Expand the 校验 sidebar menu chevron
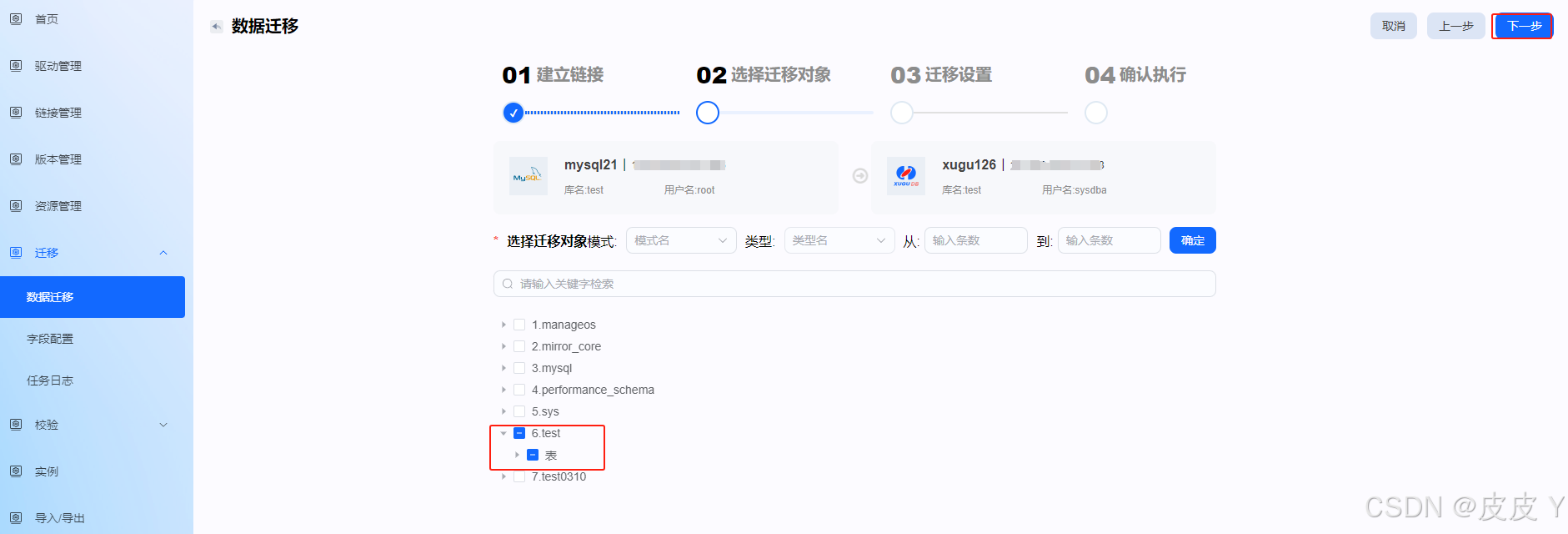Screen dimensions: 1568x534 pyautogui.click(x=163, y=425)
